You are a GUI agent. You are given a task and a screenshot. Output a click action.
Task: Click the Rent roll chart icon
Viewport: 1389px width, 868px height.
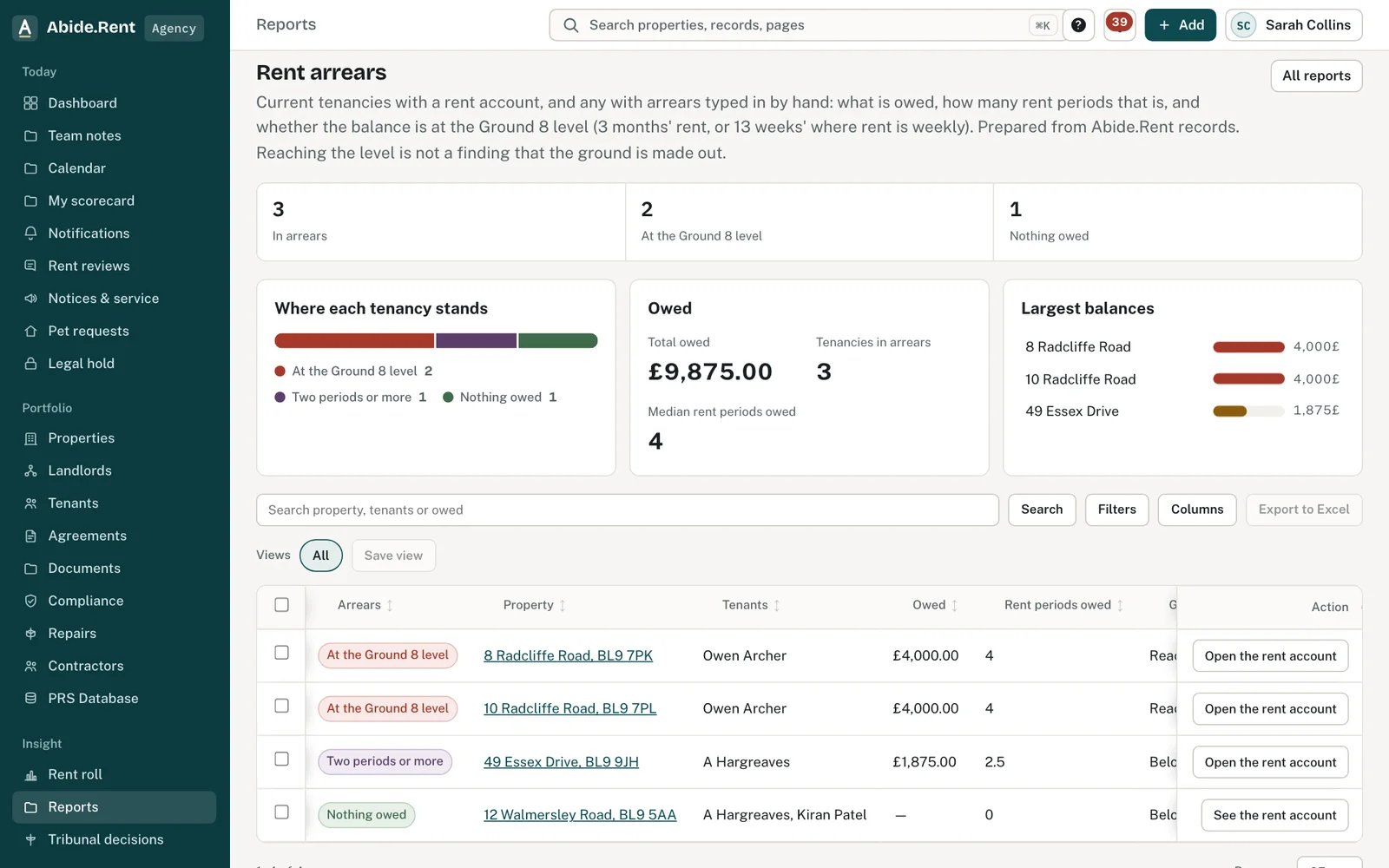31,774
